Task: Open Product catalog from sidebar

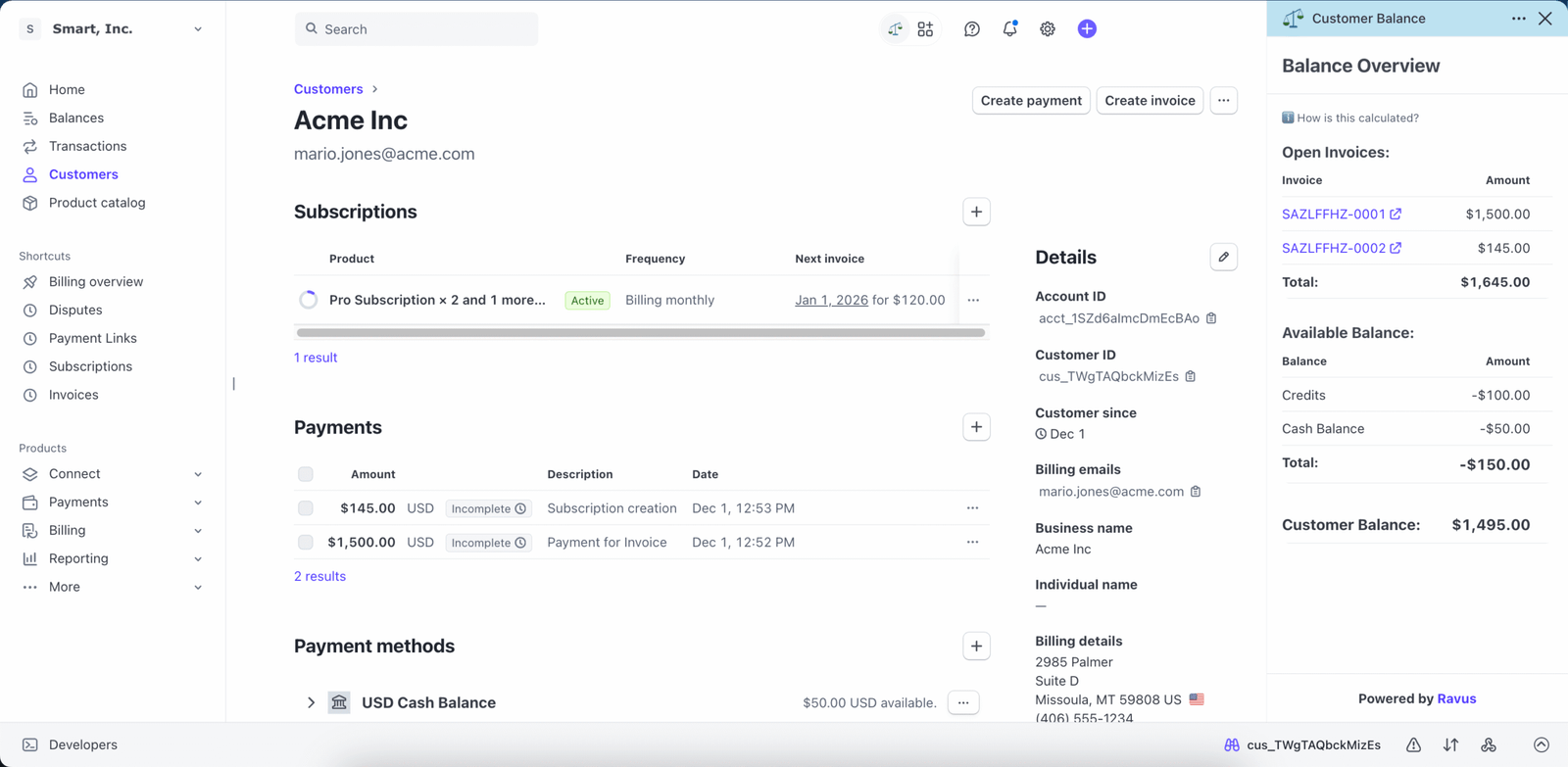Action: pos(96,203)
